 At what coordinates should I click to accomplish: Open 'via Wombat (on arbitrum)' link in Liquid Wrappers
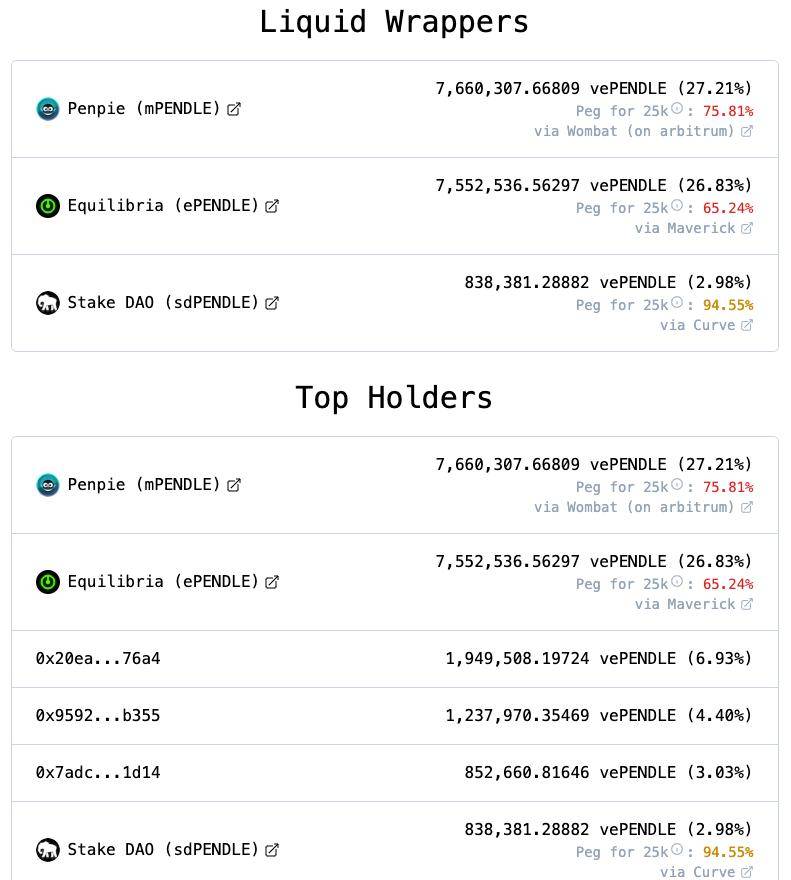coord(643,131)
